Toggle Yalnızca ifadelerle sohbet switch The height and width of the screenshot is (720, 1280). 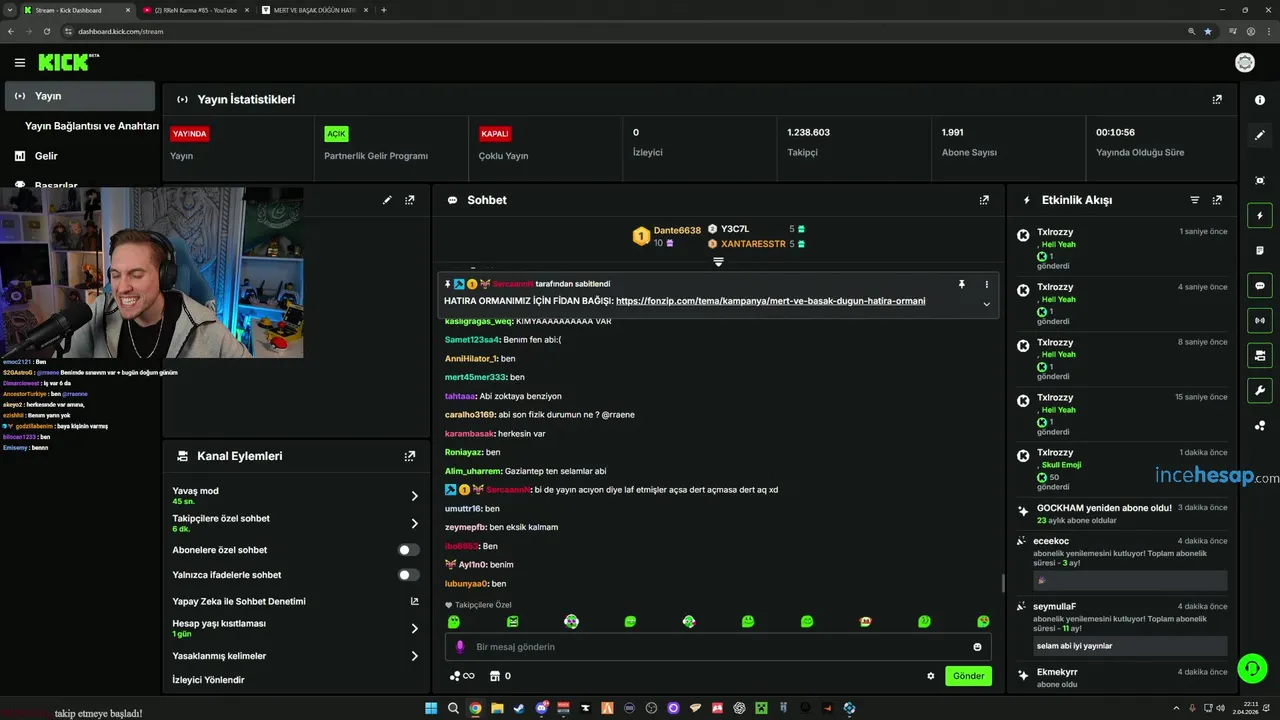click(408, 575)
